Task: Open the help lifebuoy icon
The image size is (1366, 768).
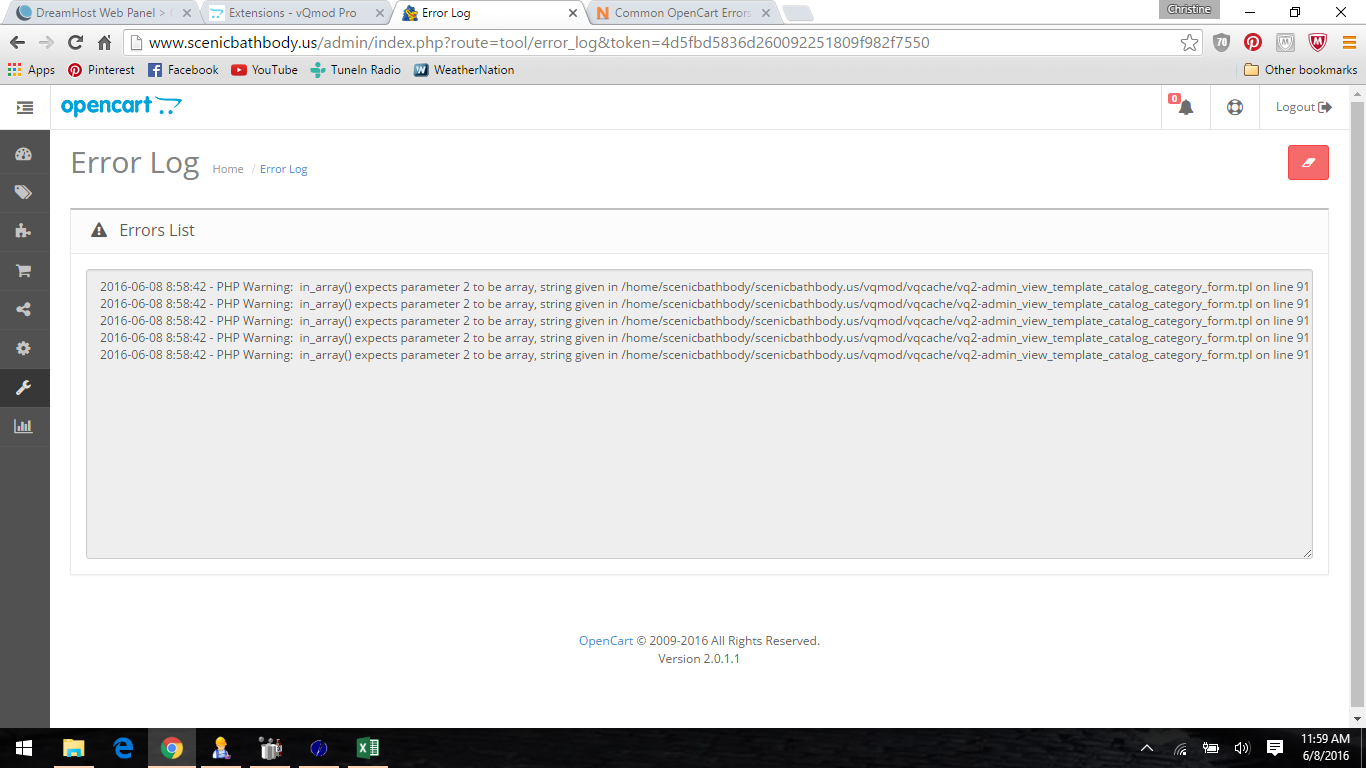Action: pyautogui.click(x=1235, y=107)
